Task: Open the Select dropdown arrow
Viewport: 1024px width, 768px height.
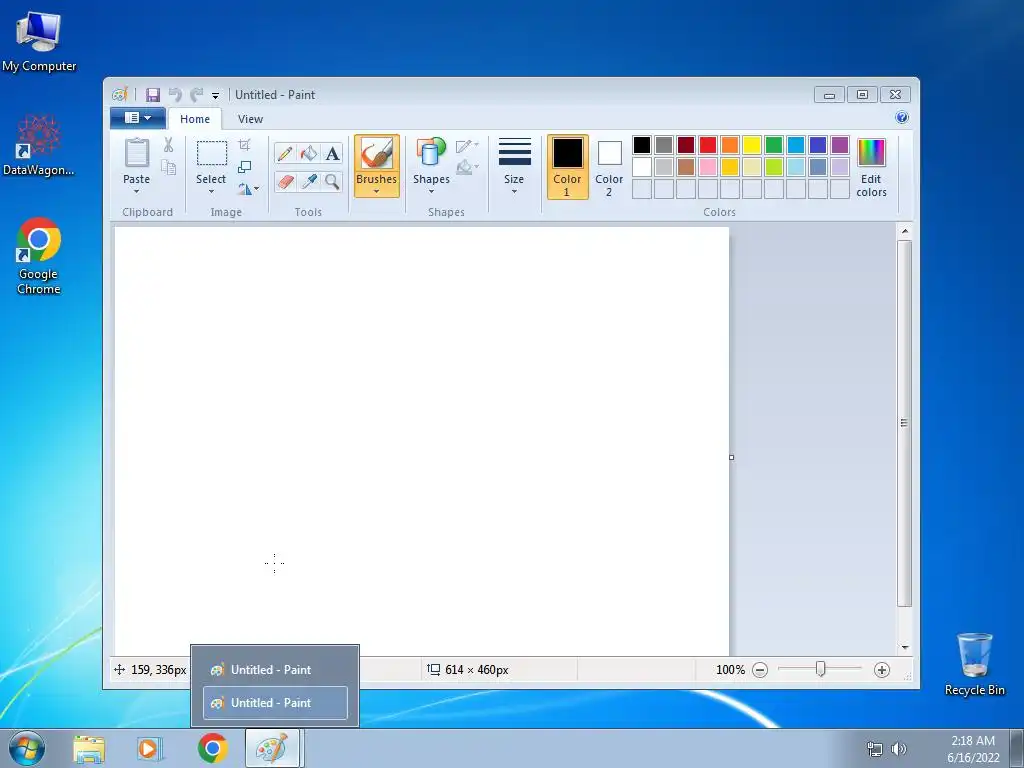Action: (212, 192)
